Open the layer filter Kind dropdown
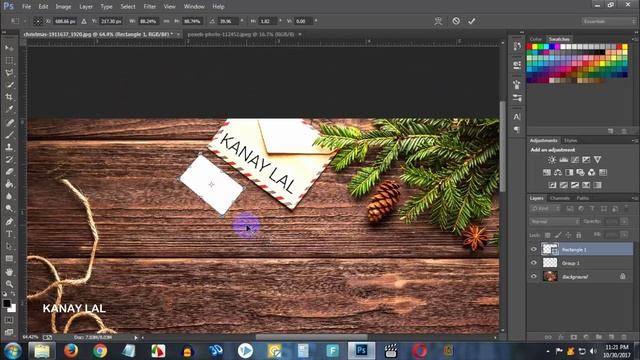Image resolution: width=640 pixels, height=360 pixels. point(544,209)
